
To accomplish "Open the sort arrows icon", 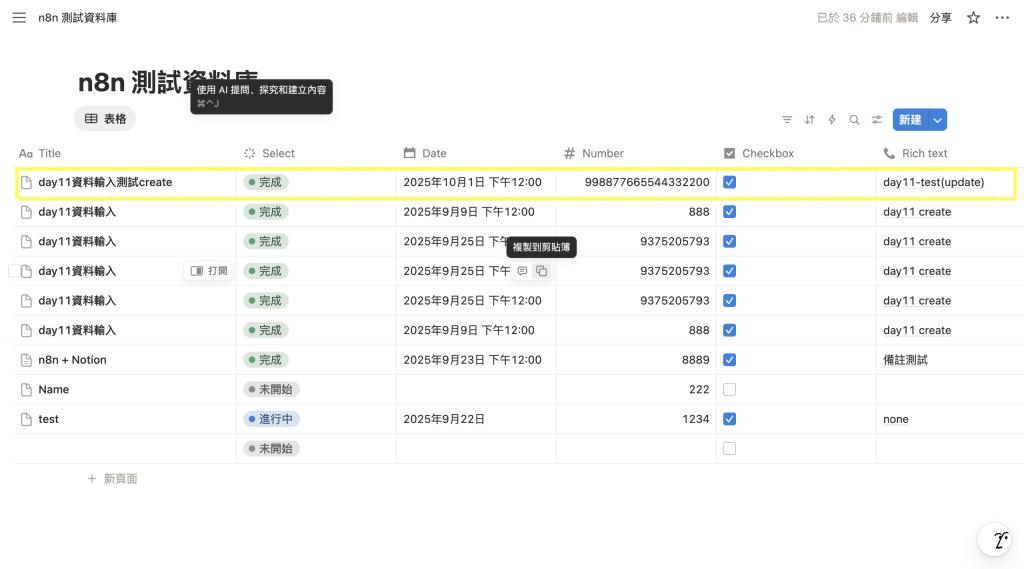I will 809,120.
